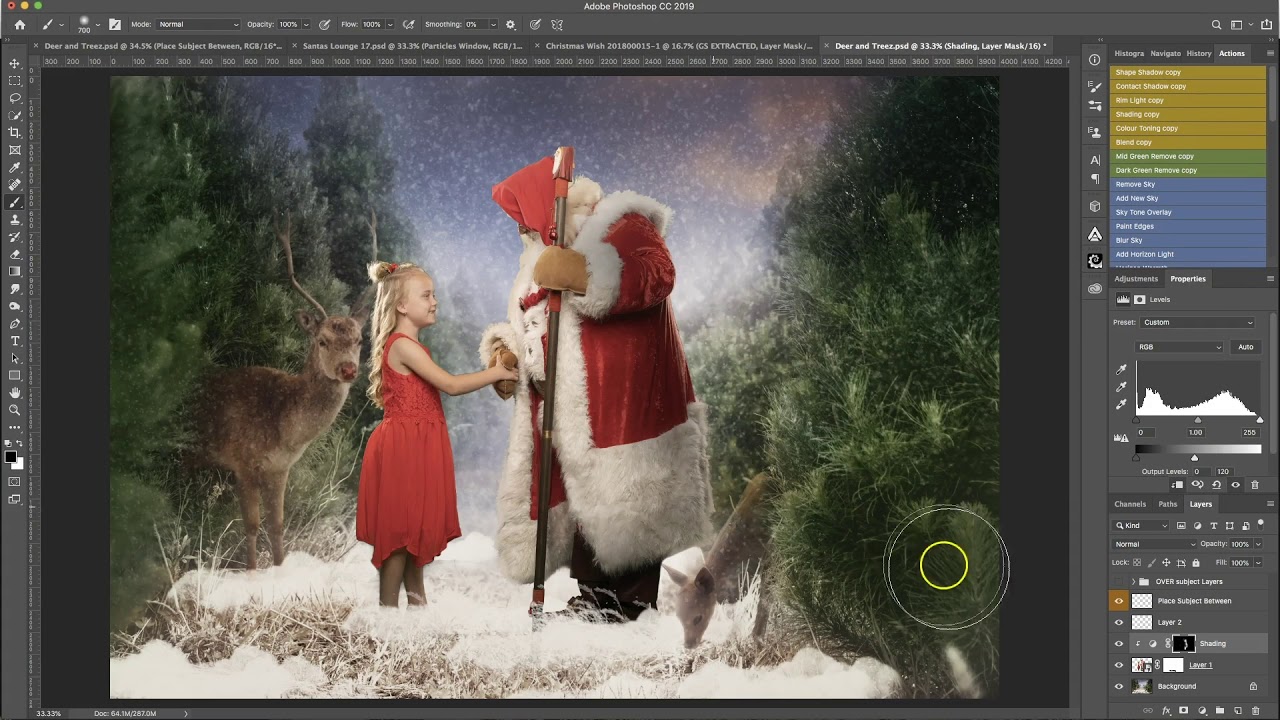The image size is (1280, 720).
Task: Create new group with folder icon
Action: (1220, 711)
